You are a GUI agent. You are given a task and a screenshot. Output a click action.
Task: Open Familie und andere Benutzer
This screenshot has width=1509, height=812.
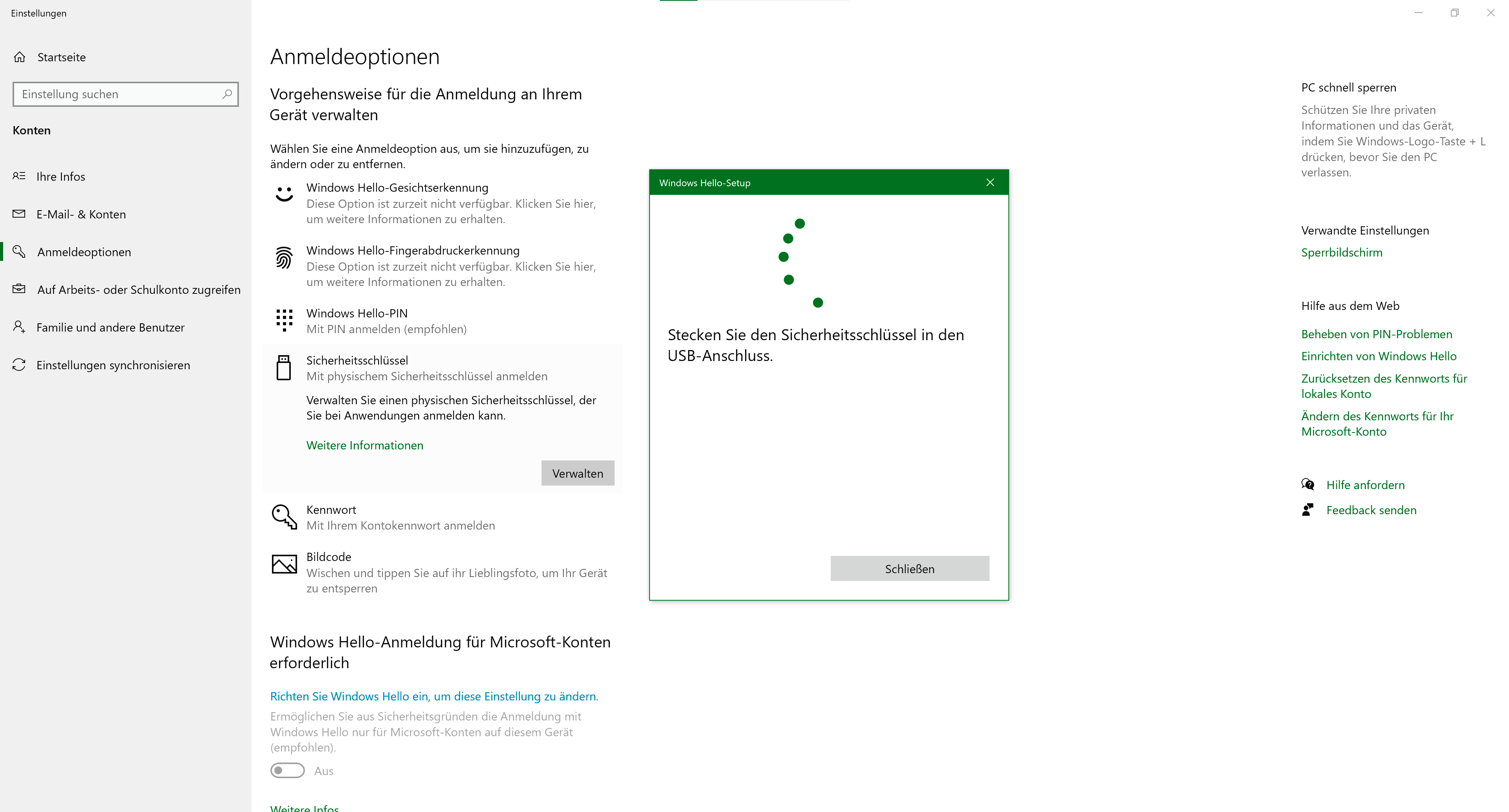110,328
